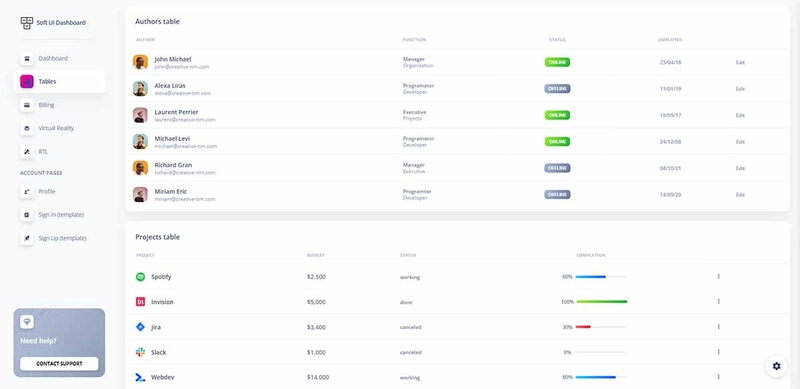
Task: Click the Soft UI Dashboard title
Action: coord(61,23)
